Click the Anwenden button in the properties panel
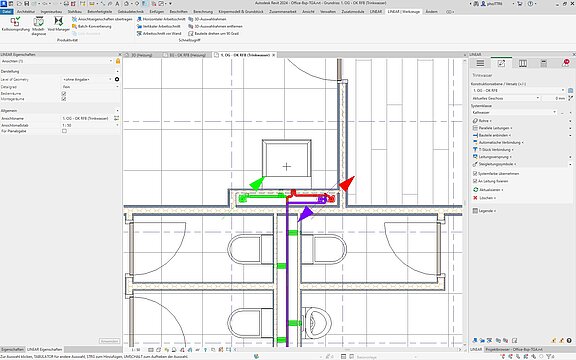Viewport: 576px width, 360px height. point(109,341)
